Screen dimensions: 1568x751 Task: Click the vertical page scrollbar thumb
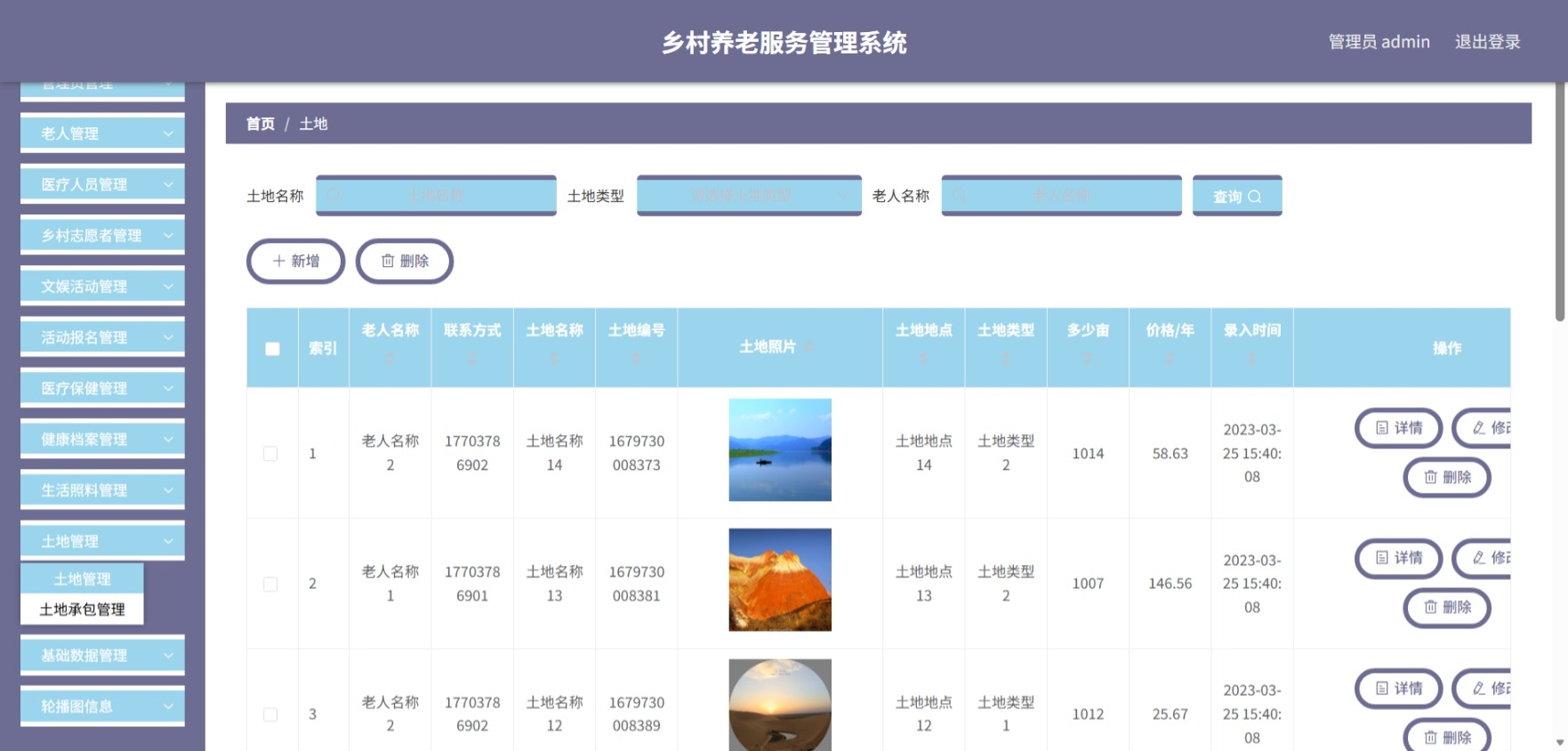(x=1560, y=202)
